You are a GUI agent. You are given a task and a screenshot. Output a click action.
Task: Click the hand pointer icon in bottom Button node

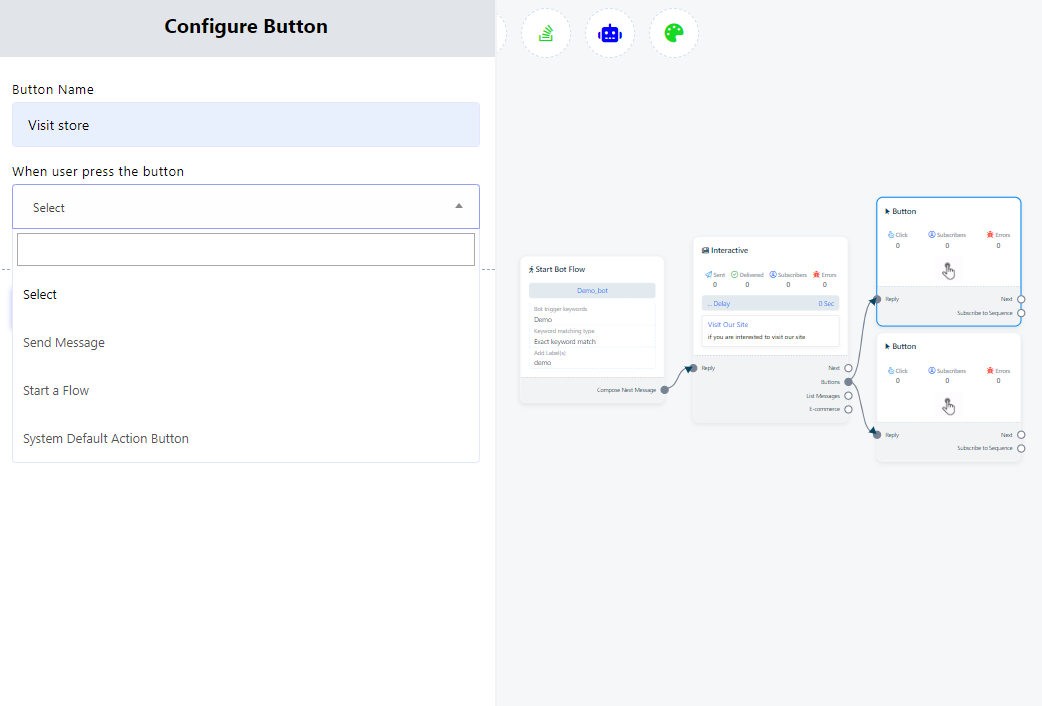tap(948, 406)
